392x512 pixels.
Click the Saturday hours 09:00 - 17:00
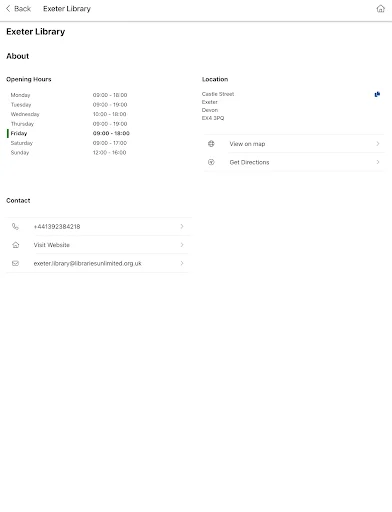click(x=110, y=143)
